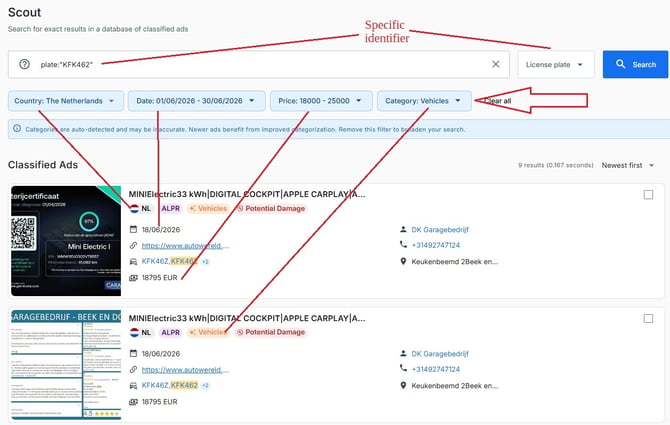
Task: Open the second ad's garagebedrijf thumbnail
Action: (66, 365)
